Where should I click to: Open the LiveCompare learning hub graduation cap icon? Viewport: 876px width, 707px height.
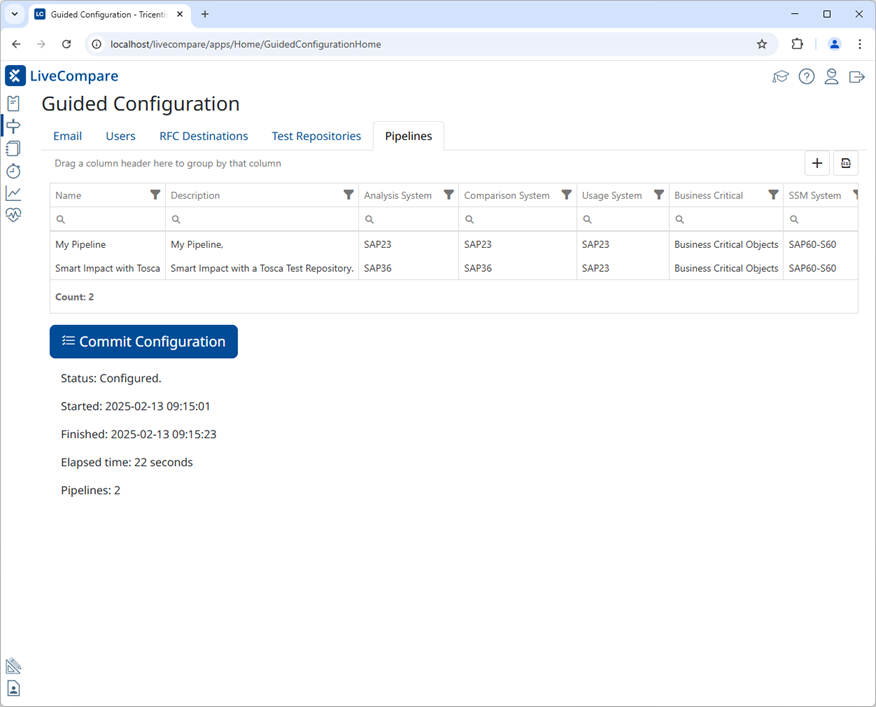(781, 75)
